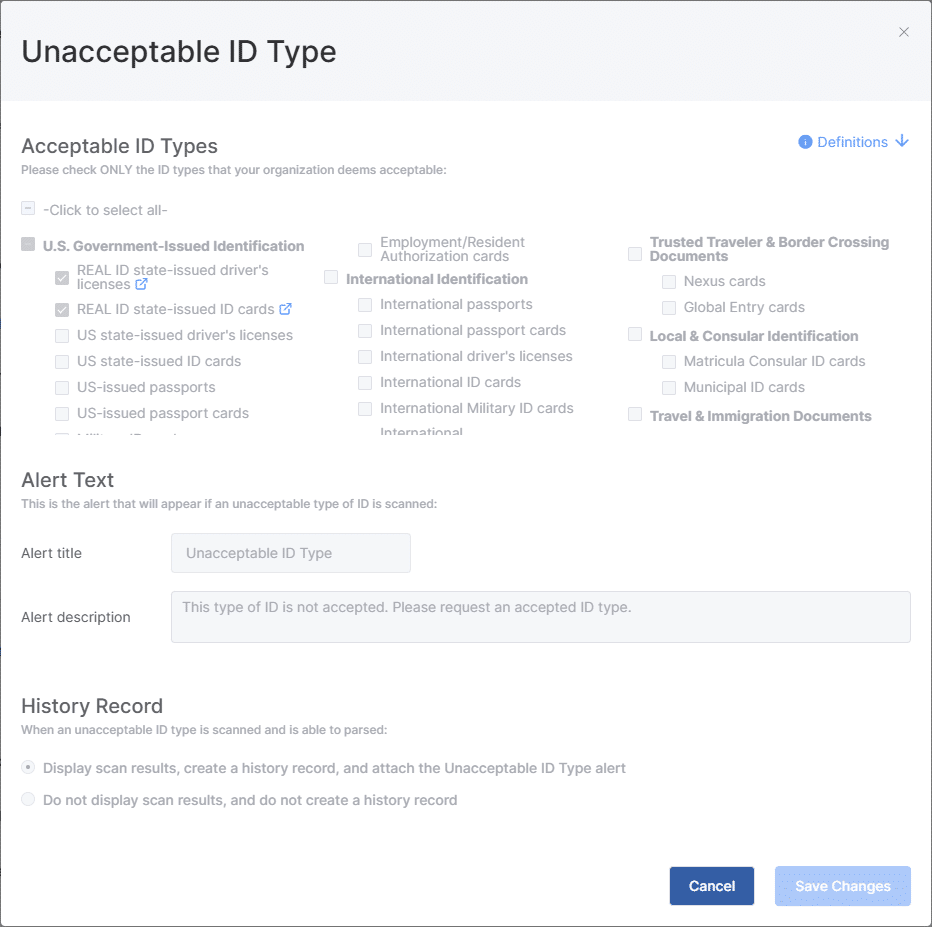Check Matricula Consular ID cards

[669, 362]
